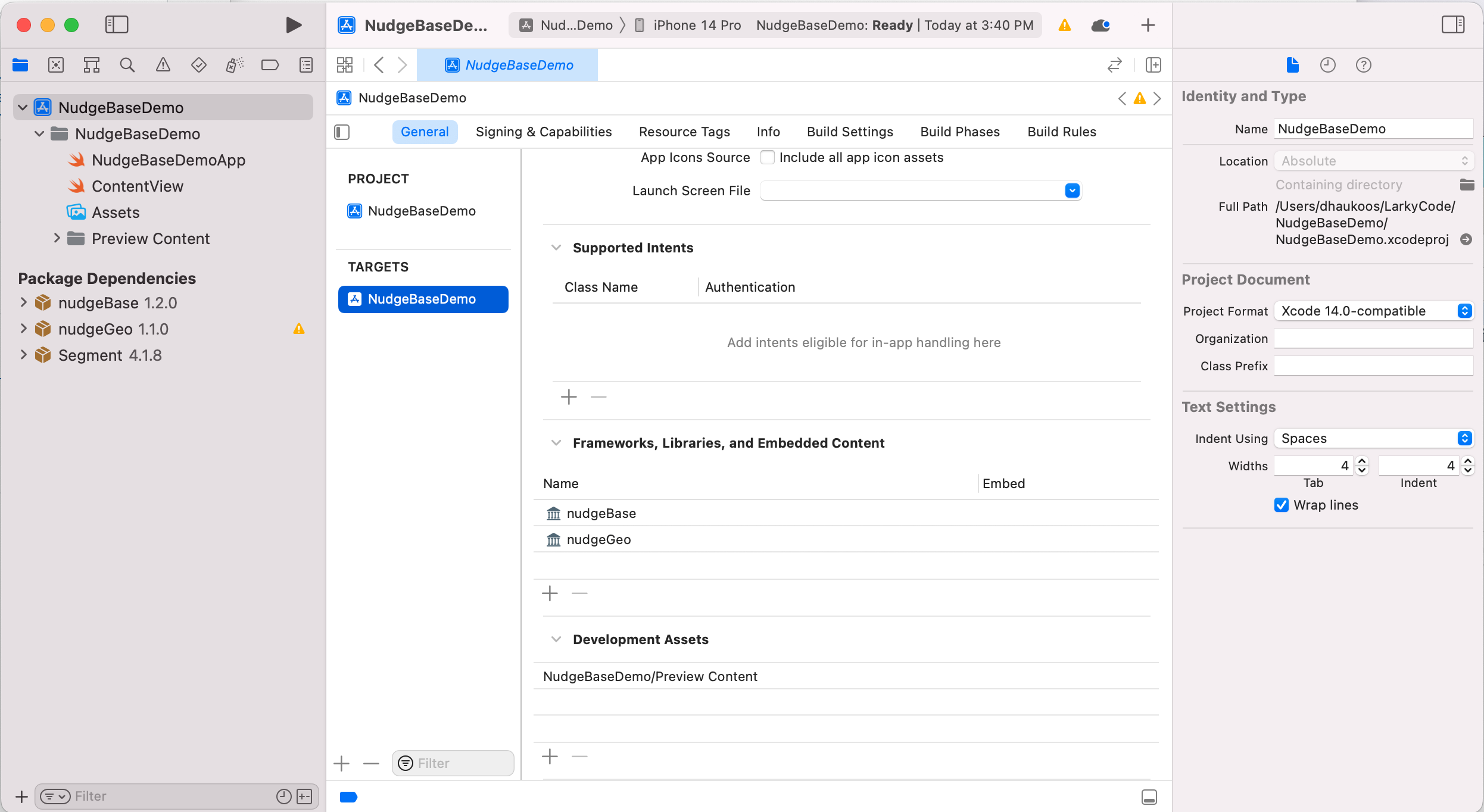
Task: Increase or decrease Tab width stepper
Action: 1362,466
